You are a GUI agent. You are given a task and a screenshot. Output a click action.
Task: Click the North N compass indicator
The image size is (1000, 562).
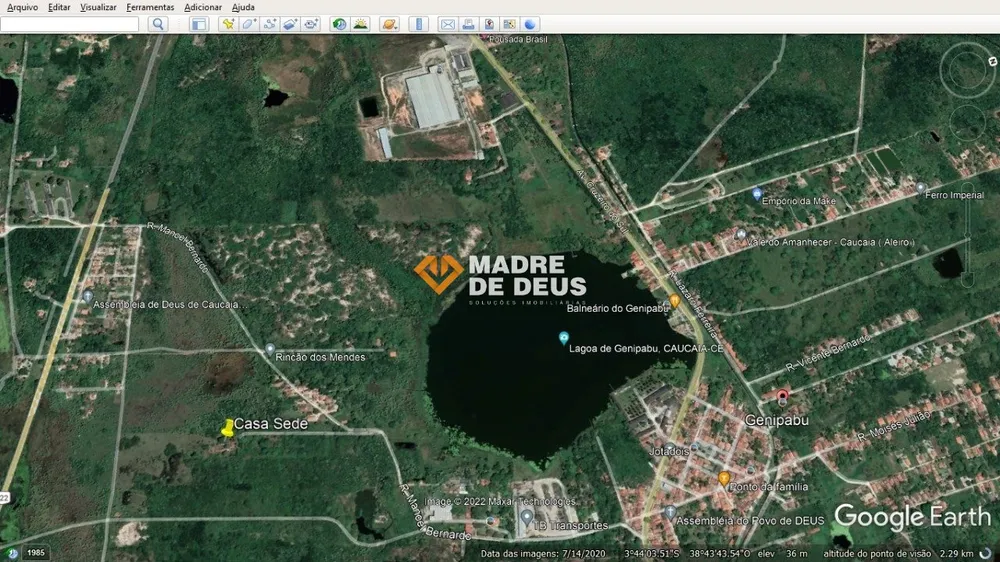[x=992, y=61]
